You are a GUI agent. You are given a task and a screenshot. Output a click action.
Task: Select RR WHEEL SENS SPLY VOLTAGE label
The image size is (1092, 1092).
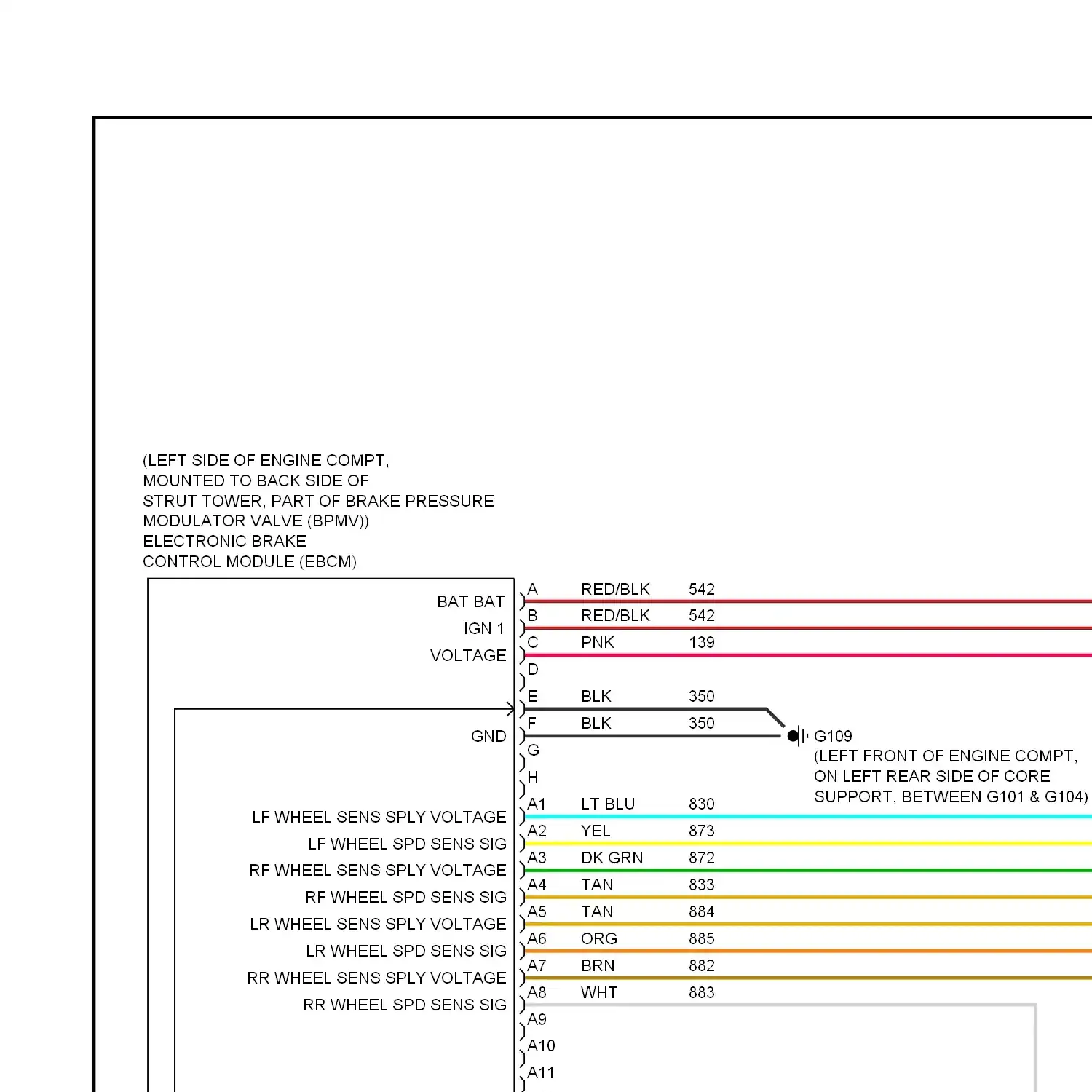tap(376, 978)
